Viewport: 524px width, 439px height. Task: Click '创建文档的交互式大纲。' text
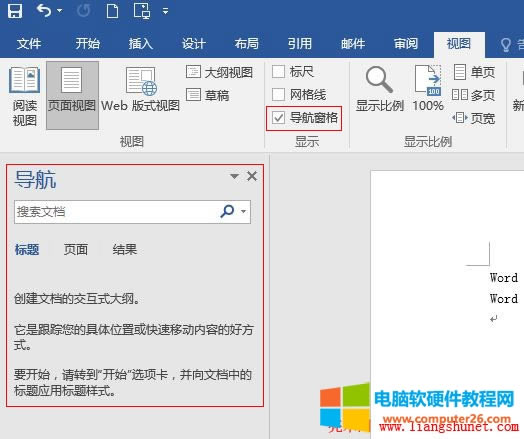[x=77, y=299]
